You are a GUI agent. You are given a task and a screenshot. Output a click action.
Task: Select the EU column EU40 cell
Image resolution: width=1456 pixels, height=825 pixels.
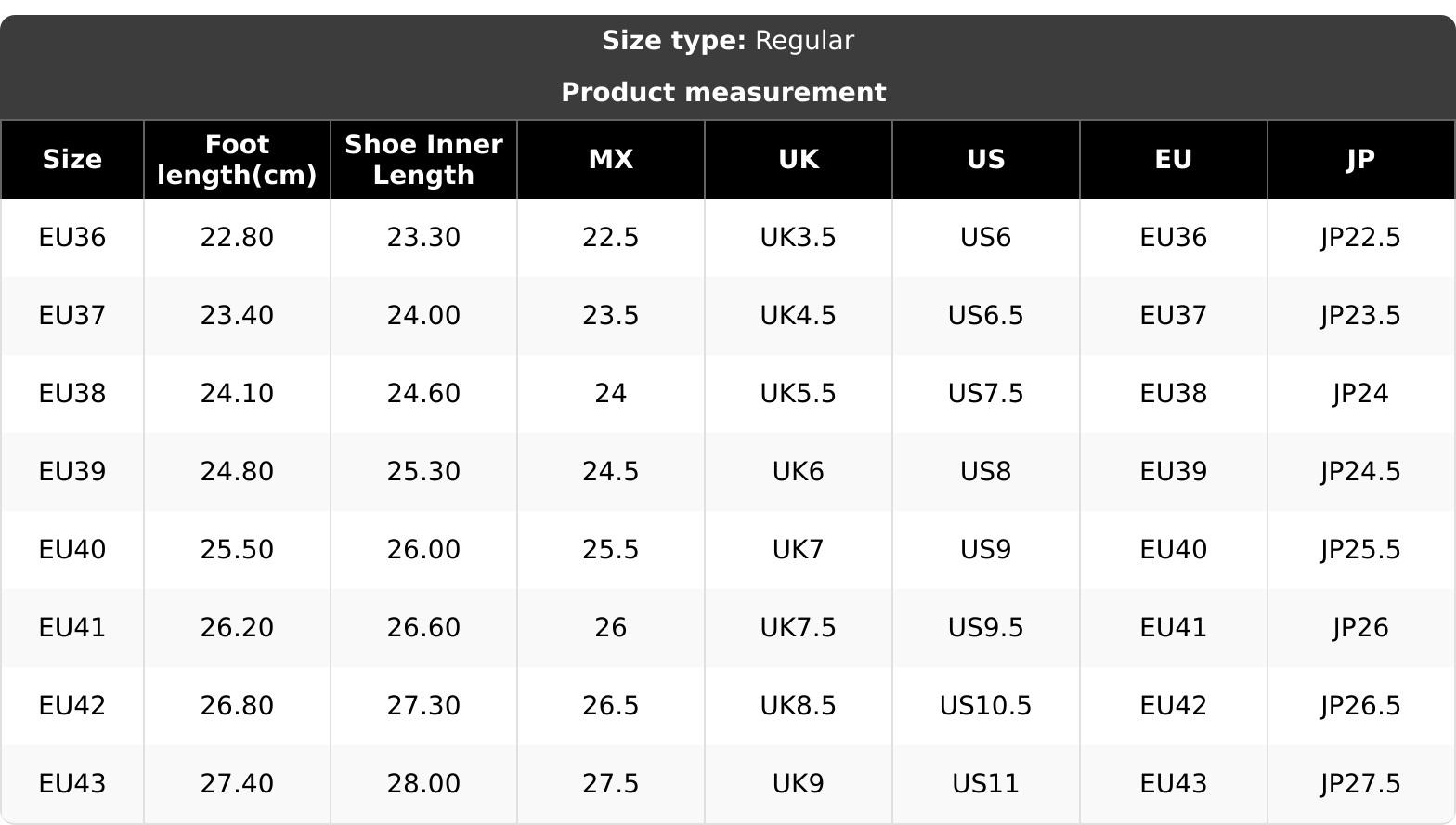coord(1174,550)
